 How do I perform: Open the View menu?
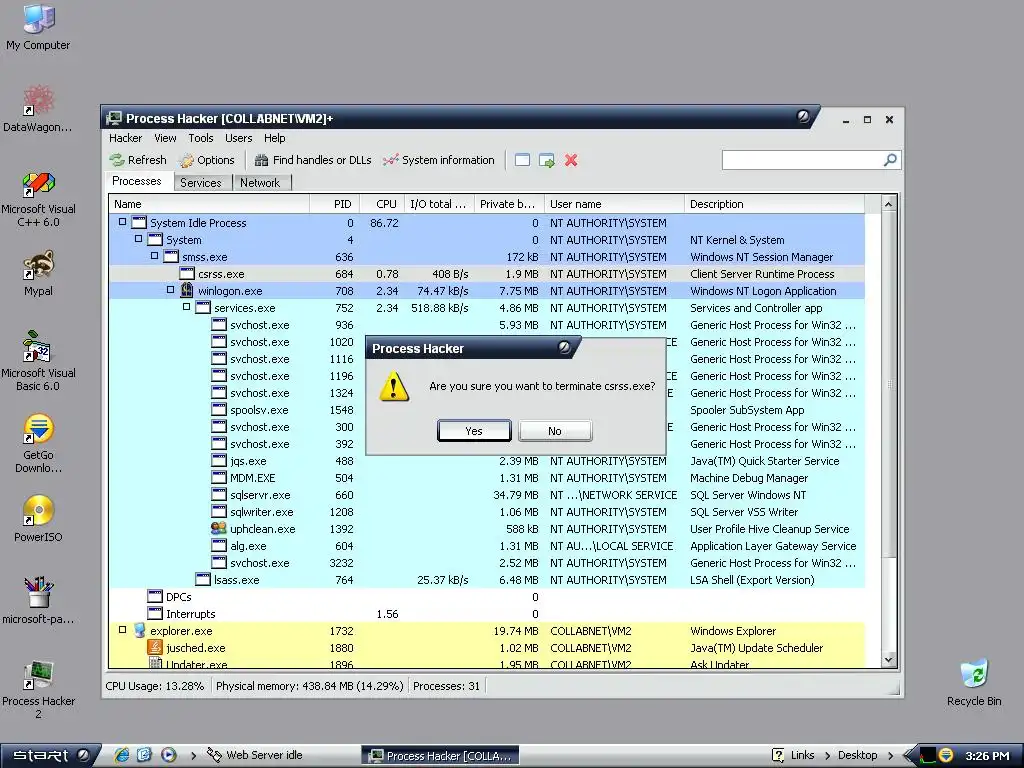[165, 138]
